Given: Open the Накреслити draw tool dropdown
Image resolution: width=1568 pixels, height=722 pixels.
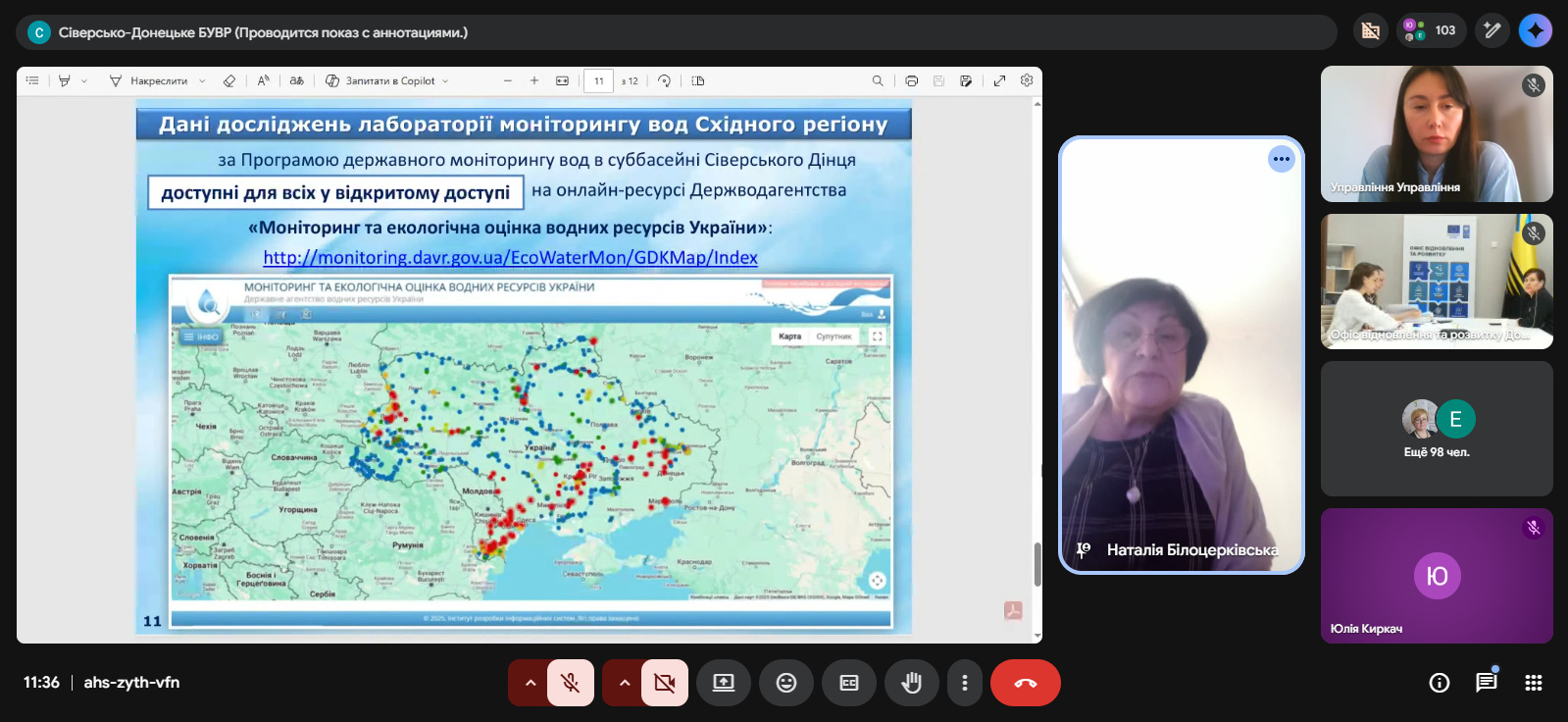Looking at the screenshot, I should pyautogui.click(x=202, y=81).
